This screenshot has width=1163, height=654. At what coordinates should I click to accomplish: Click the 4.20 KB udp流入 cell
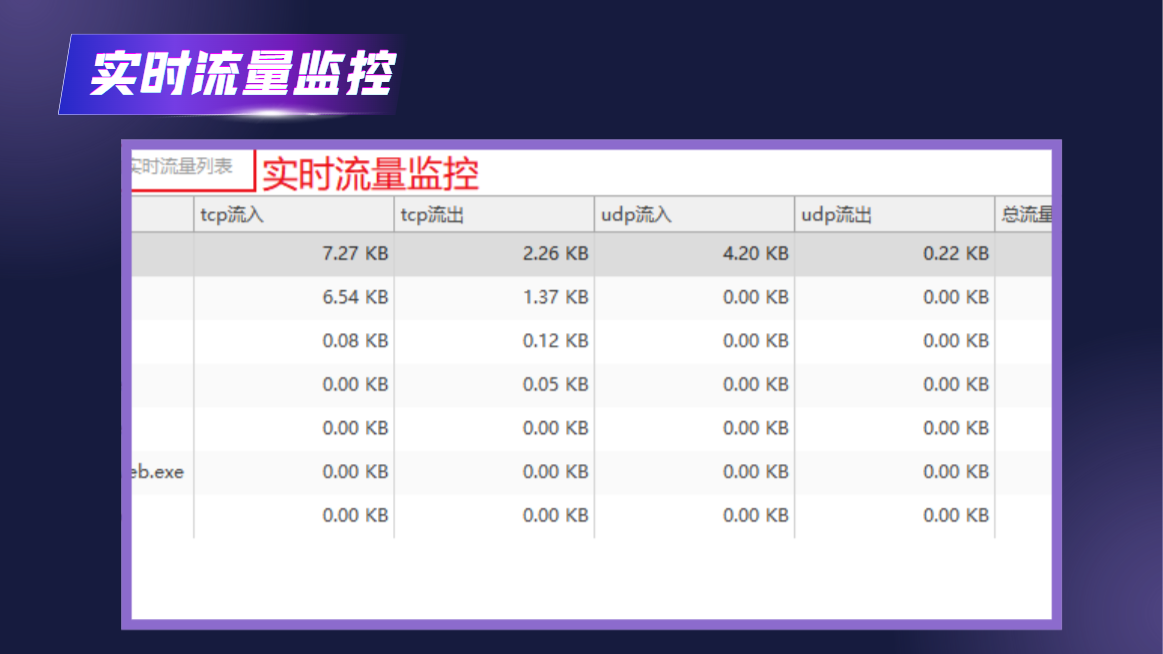pyautogui.click(x=694, y=254)
